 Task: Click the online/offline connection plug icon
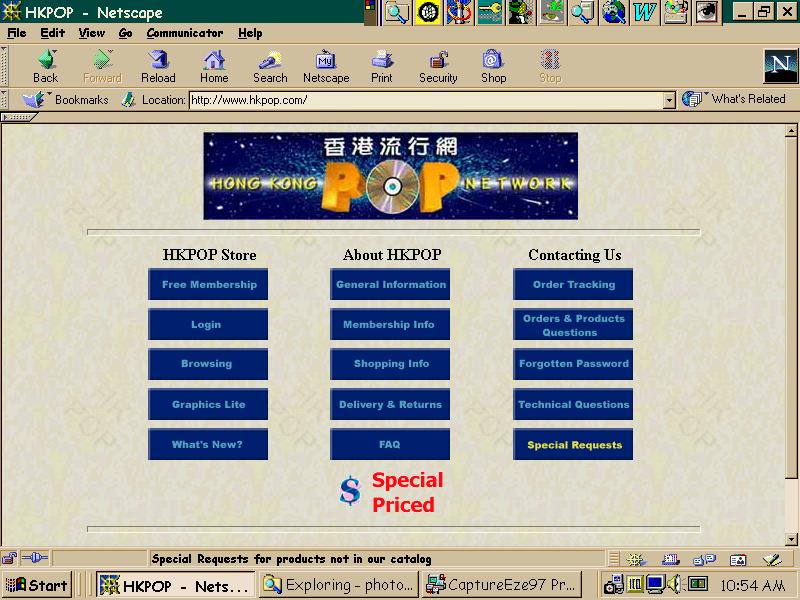(x=35, y=558)
